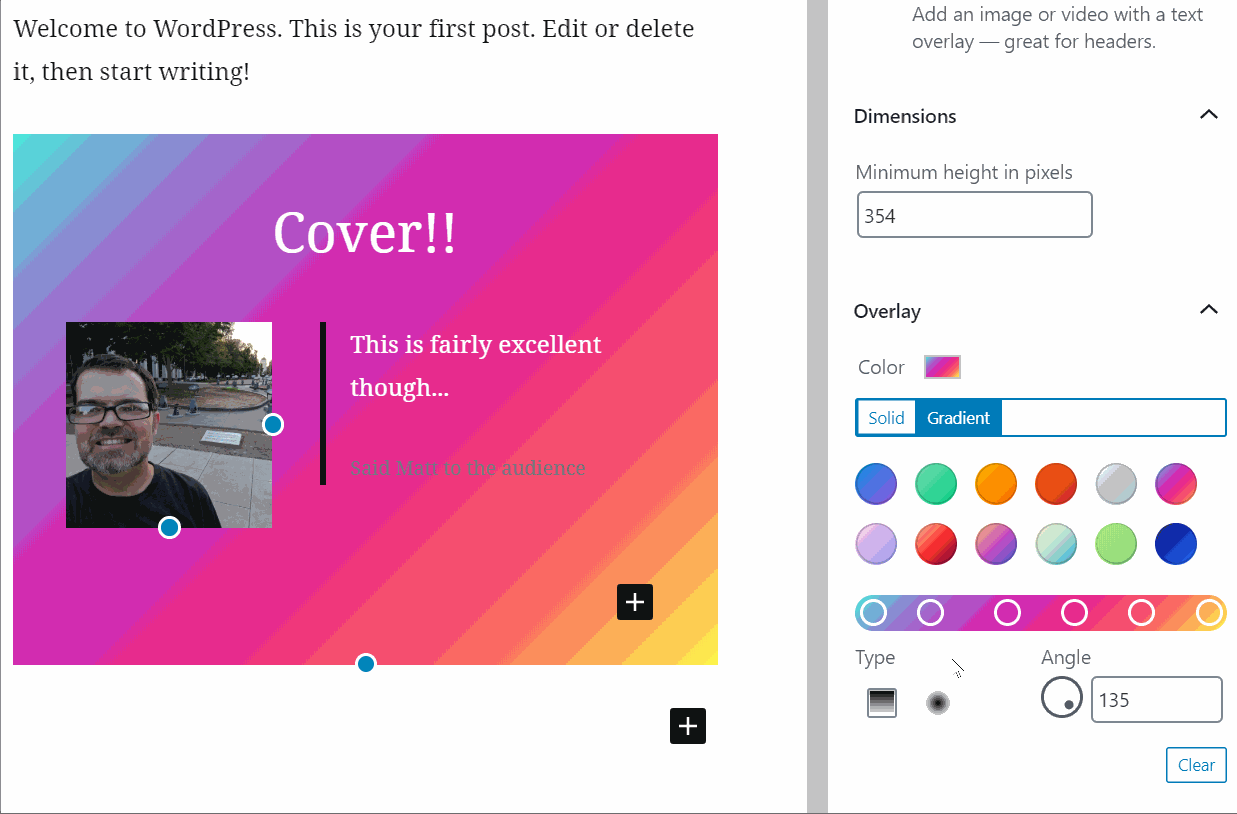
Task: Collapse the Dimensions panel
Action: [1208, 115]
